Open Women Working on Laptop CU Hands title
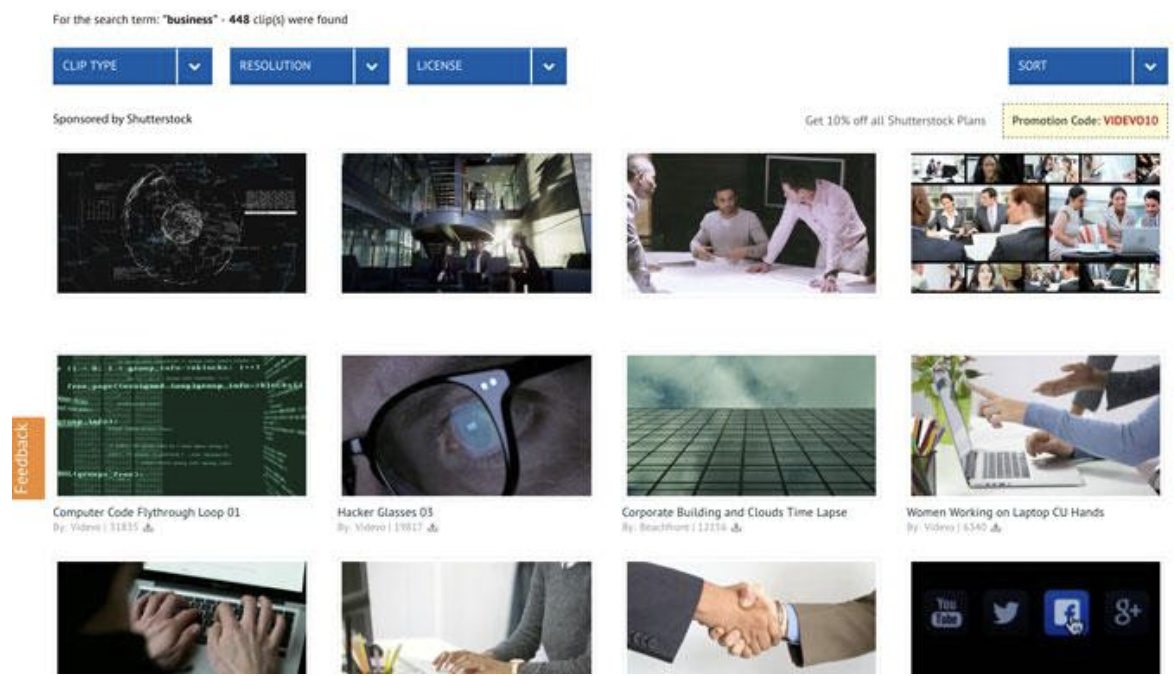Viewport: 1174px width, 676px height. [1005, 512]
